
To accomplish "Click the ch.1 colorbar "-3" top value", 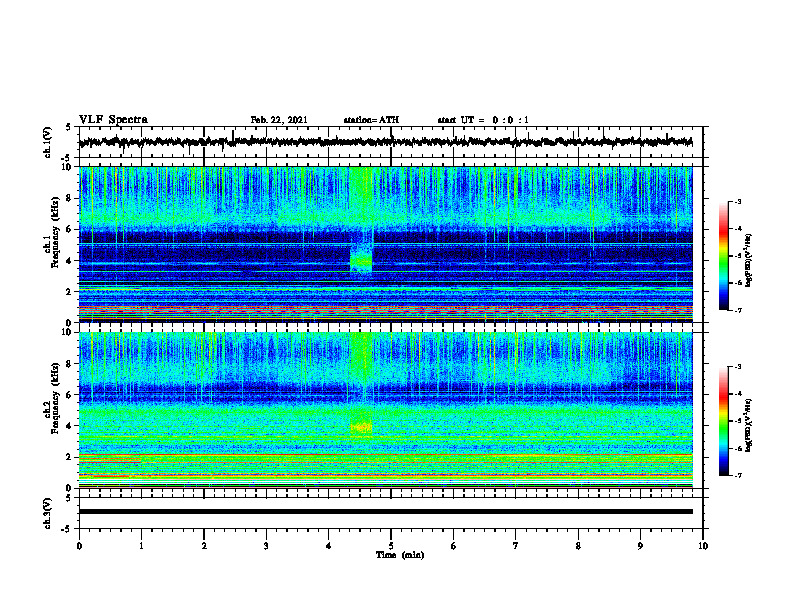I will coord(738,201).
